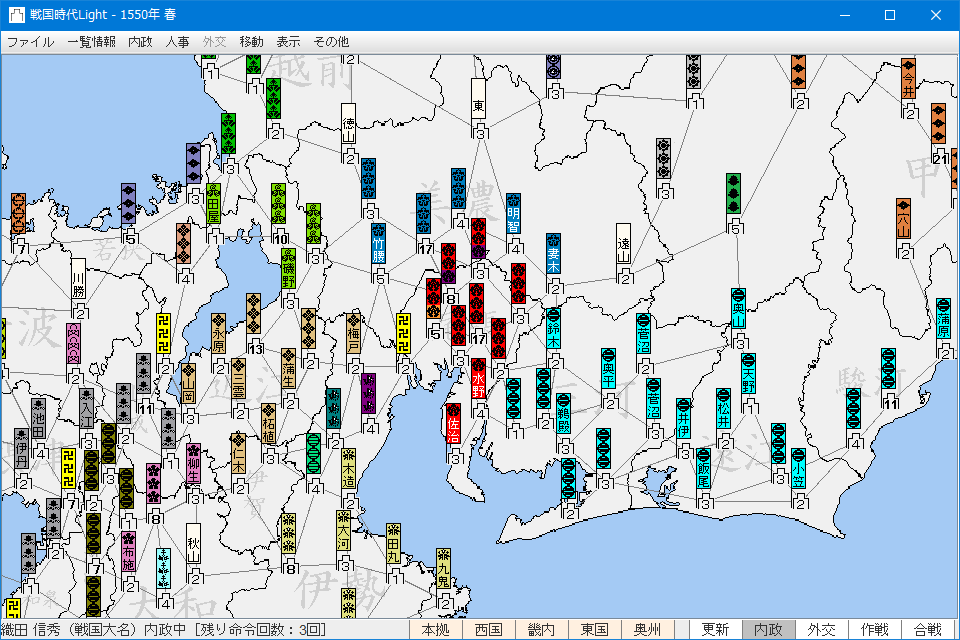Screen dimensions: 960x640
Task: Click the 永原 castle banner
Action: coord(219,334)
